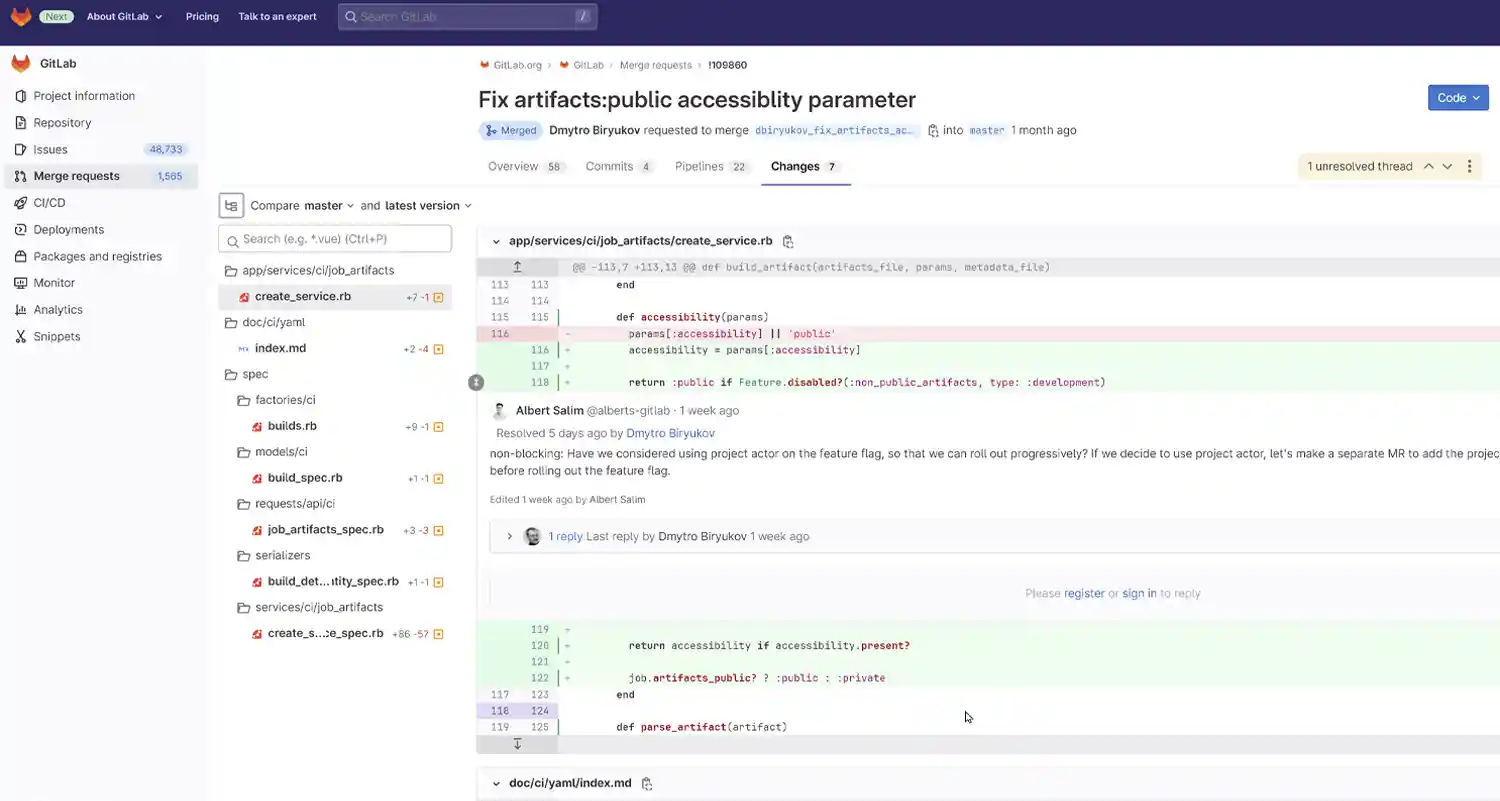
Task: Switch to the Changes tab
Action: pyautogui.click(x=805, y=167)
